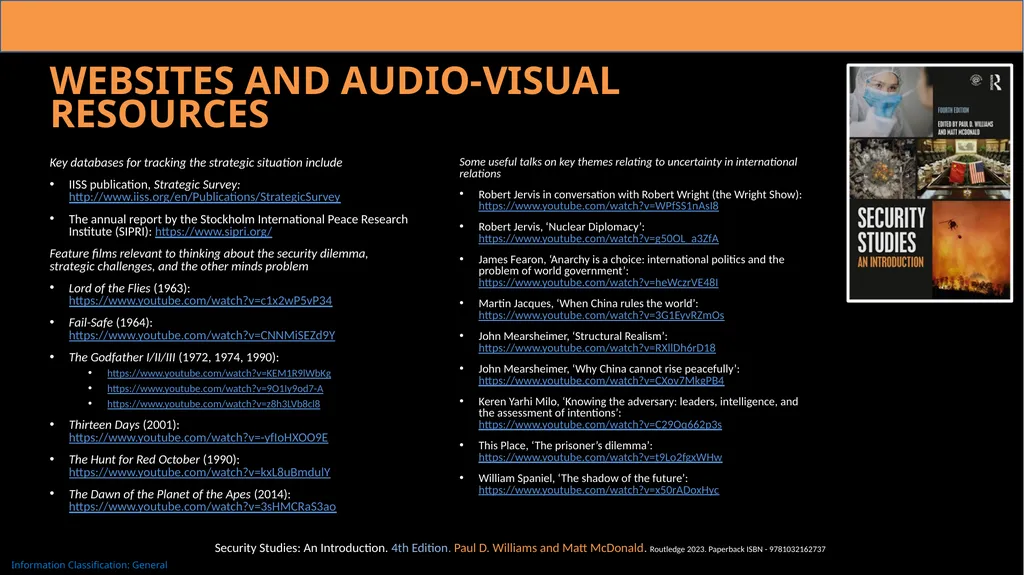Image resolution: width=1024 pixels, height=575 pixels.
Task: Click 'The Godfather I/II/III (1972, 1974, 1990)' text
Action: 174,357
